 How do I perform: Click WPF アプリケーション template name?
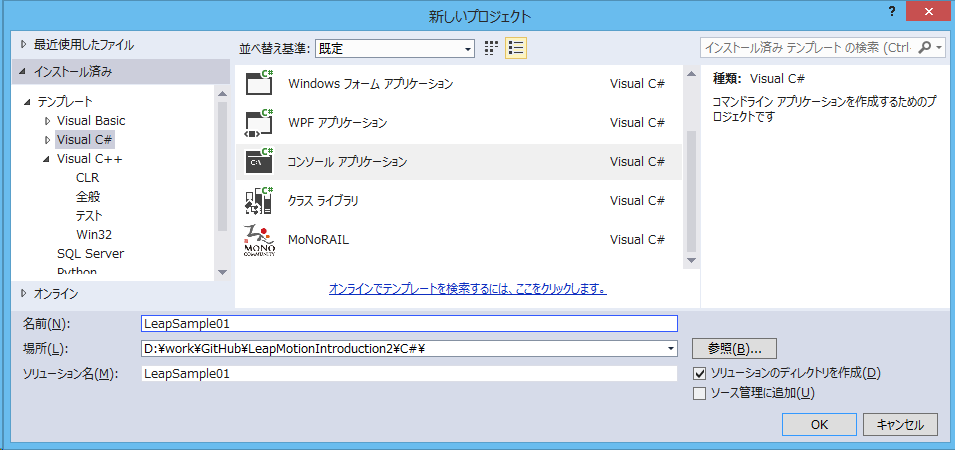pyautogui.click(x=337, y=123)
